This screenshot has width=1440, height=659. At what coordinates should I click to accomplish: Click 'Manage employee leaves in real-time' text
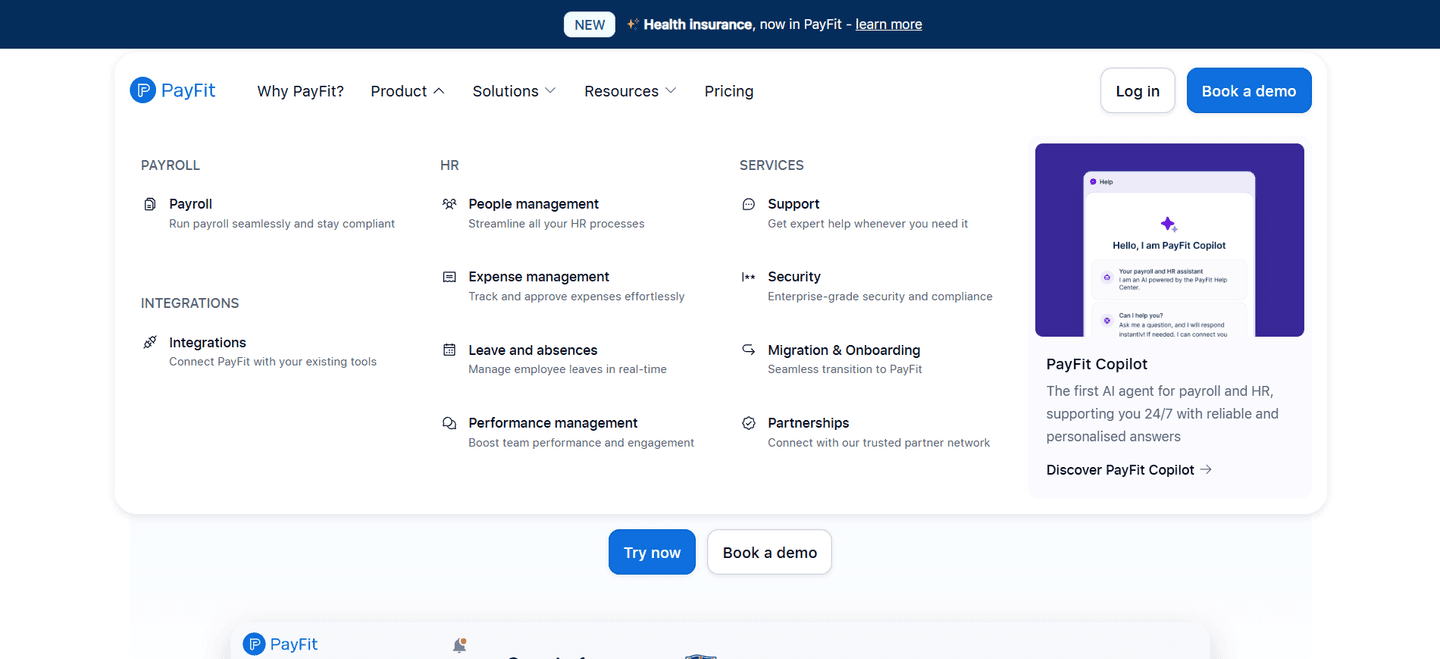point(567,370)
